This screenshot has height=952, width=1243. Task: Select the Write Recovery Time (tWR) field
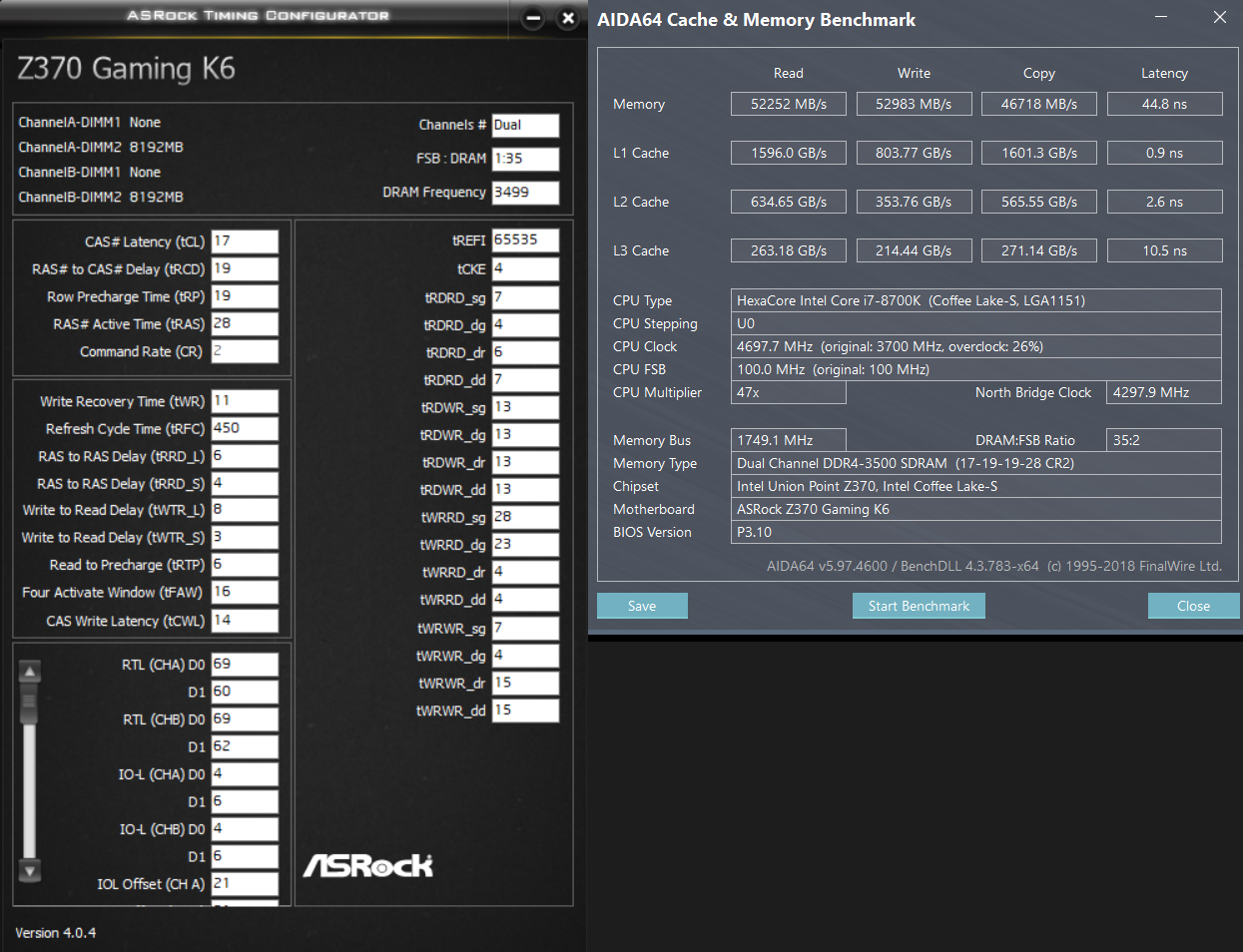(245, 401)
